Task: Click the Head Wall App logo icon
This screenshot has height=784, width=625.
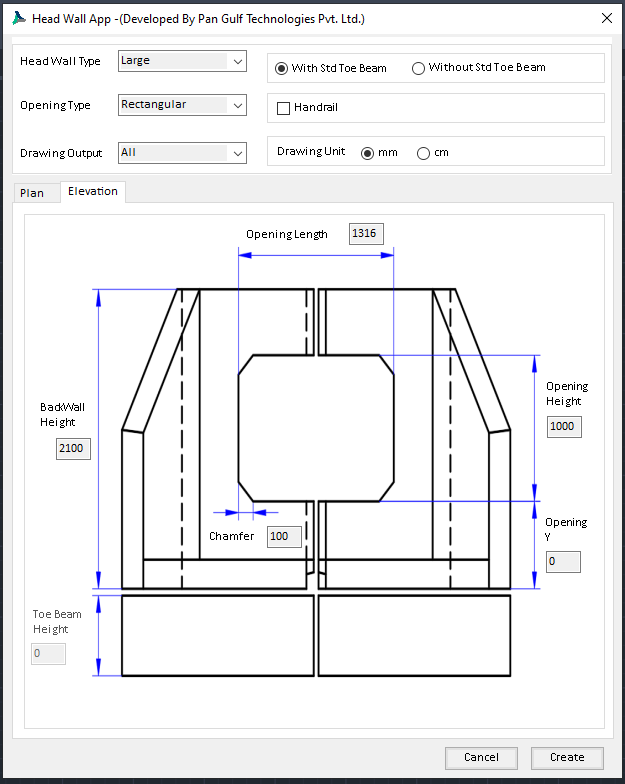Action: [x=18, y=18]
